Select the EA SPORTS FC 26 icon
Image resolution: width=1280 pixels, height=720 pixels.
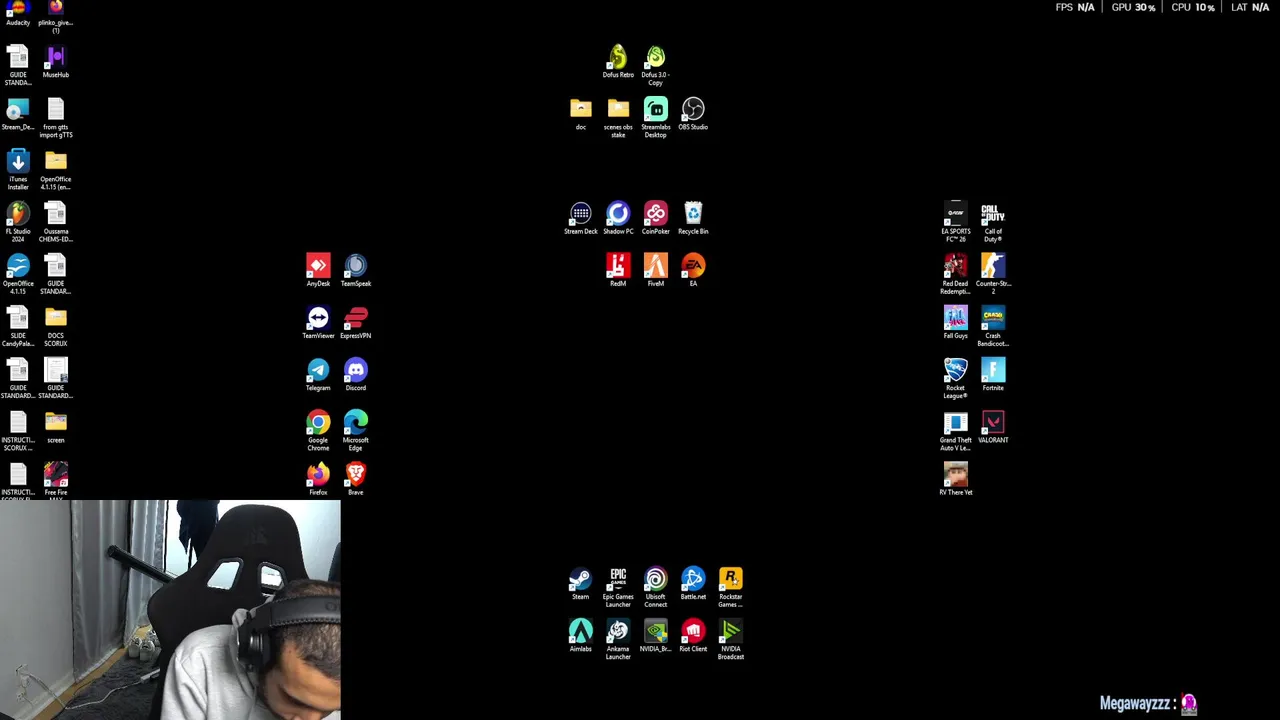tap(956, 222)
